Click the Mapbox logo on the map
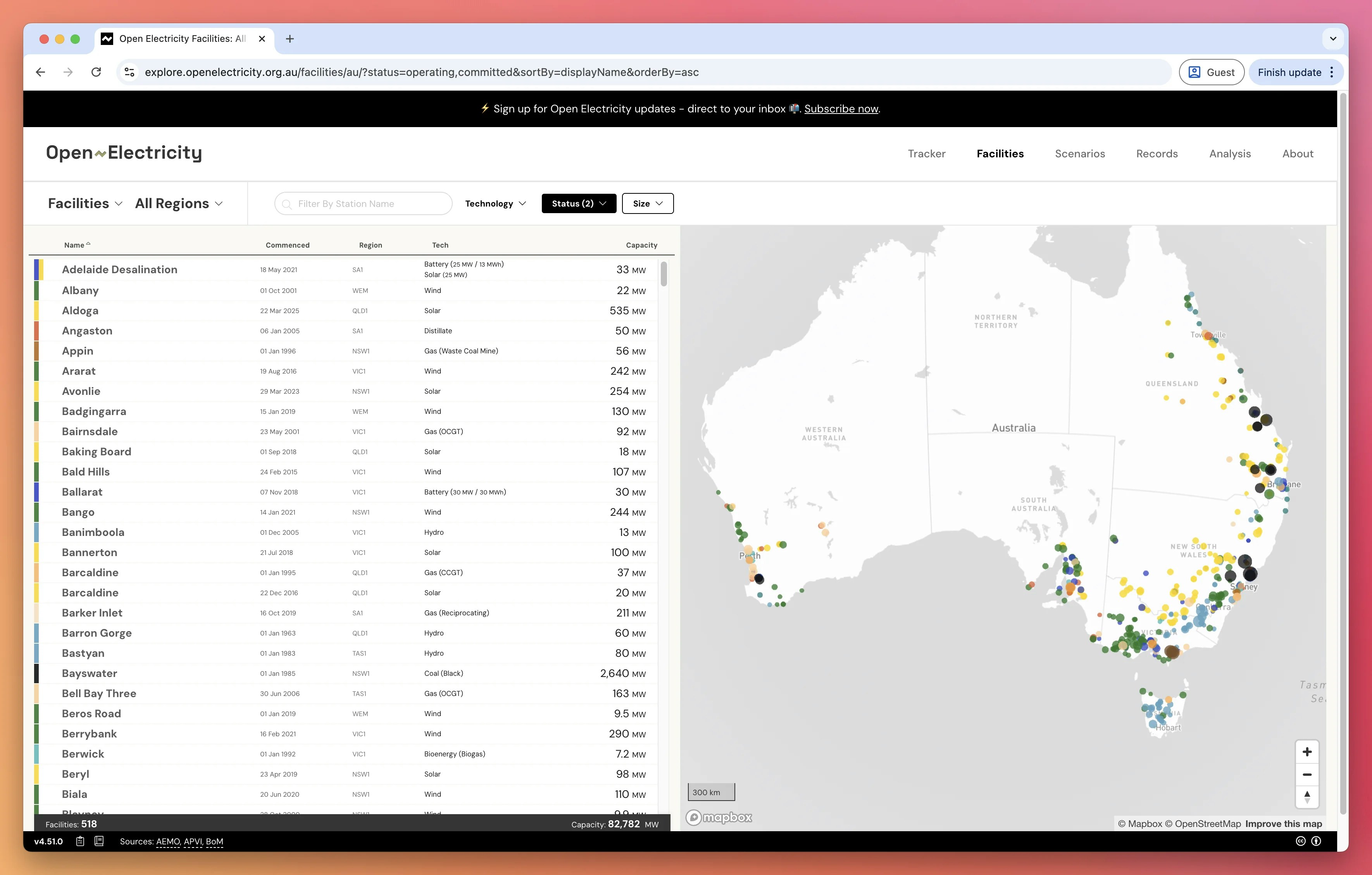 (x=719, y=817)
